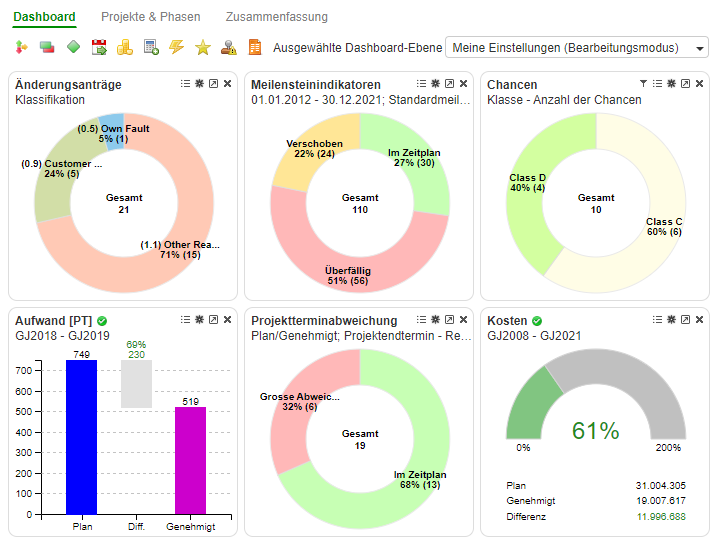Switch to the Projekte & Phasen tab

click(150, 17)
